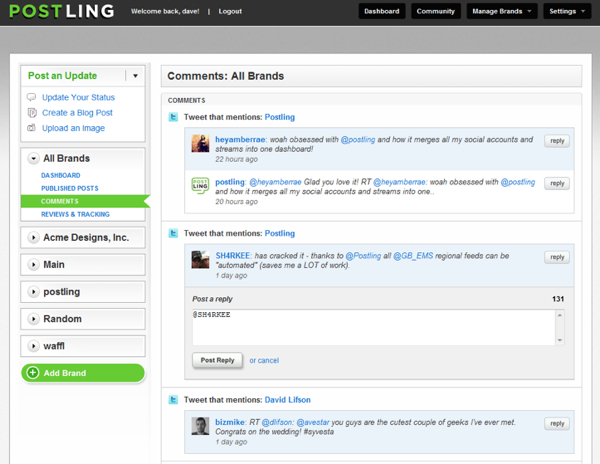This screenshot has height=464, width=600.
Task: Click the postling avatar in the reply tweet
Action: point(201,187)
